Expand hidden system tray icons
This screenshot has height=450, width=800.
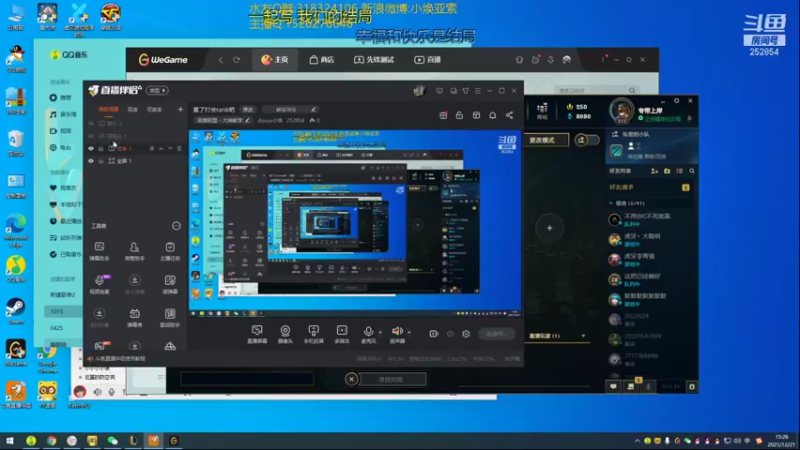coord(637,441)
